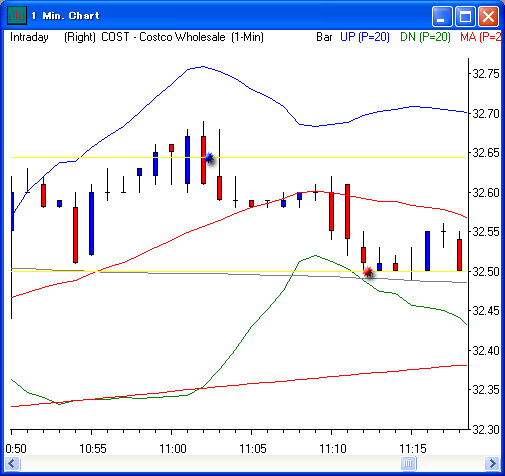
Task: Click the right scroll arrow of the horizontal scrollbar
Action: click(x=492, y=463)
